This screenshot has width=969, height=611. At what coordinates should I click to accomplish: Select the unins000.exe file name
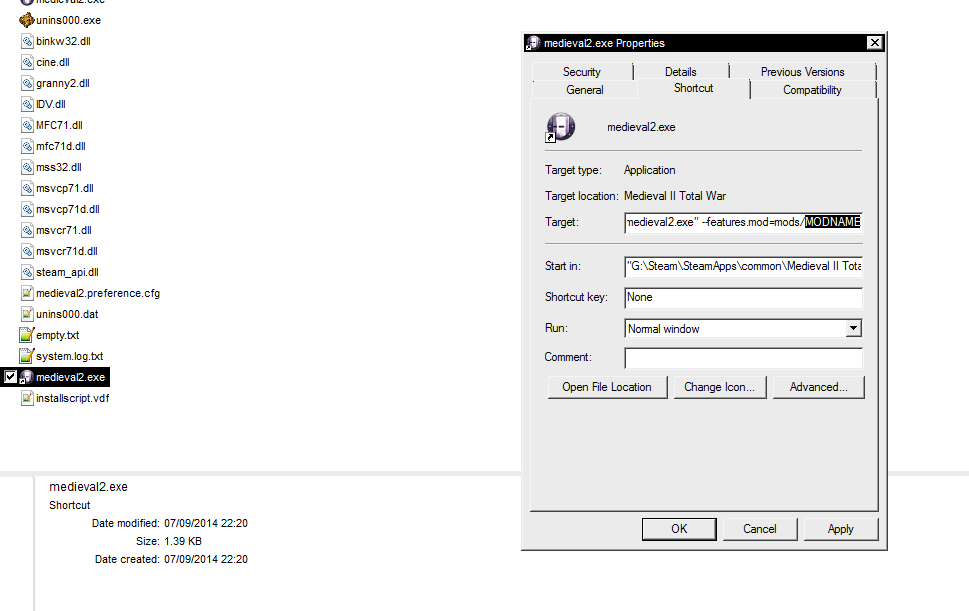coord(68,20)
